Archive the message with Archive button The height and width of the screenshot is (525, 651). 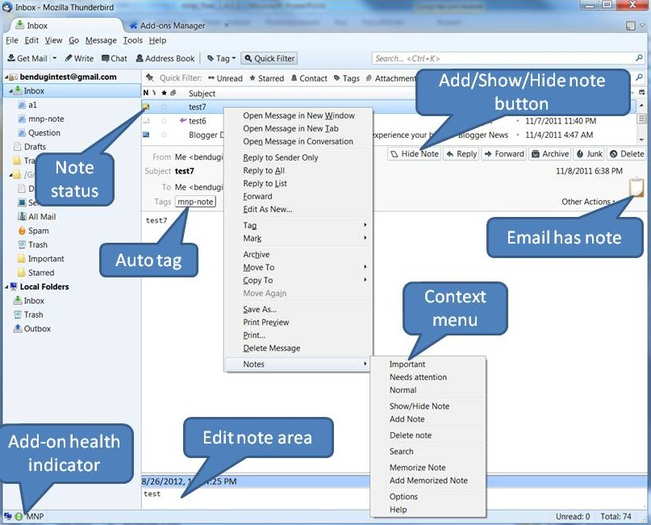pos(551,154)
